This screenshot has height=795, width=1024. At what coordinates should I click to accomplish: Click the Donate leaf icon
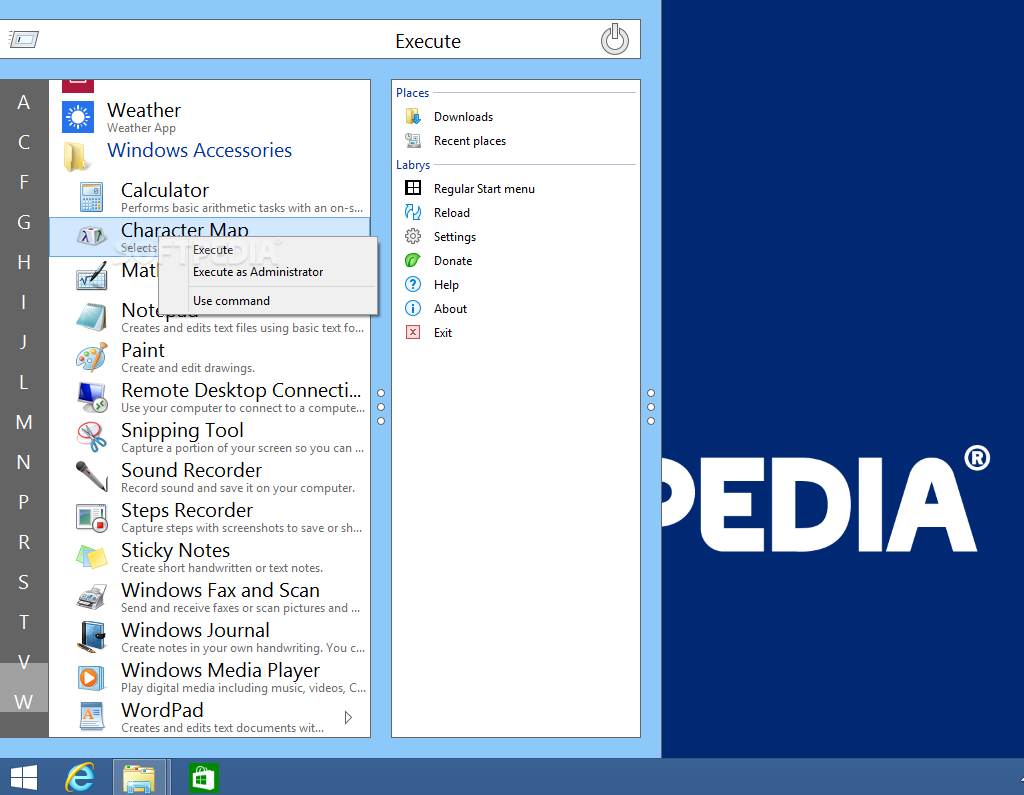click(x=413, y=260)
